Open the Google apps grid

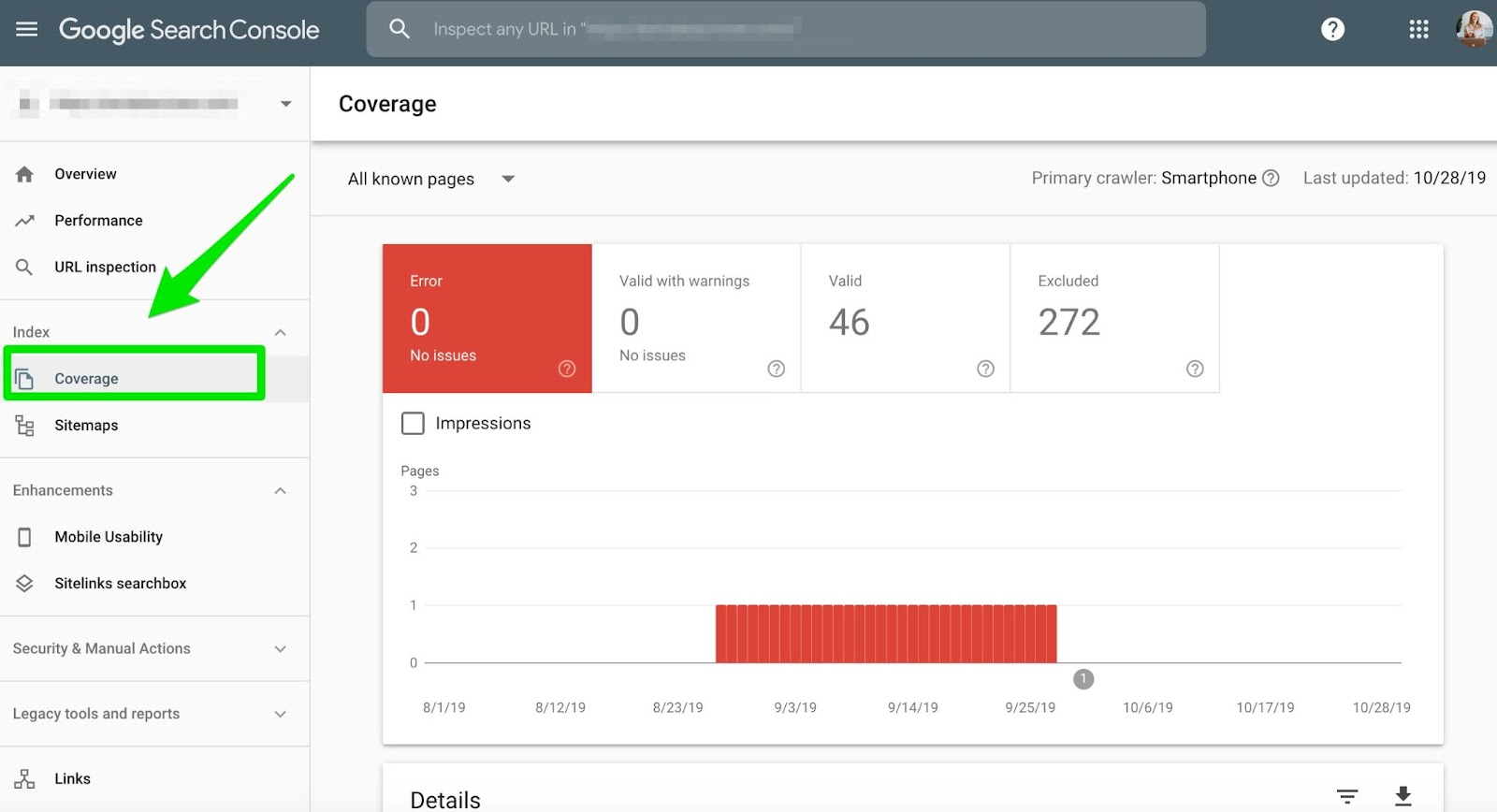(1418, 29)
